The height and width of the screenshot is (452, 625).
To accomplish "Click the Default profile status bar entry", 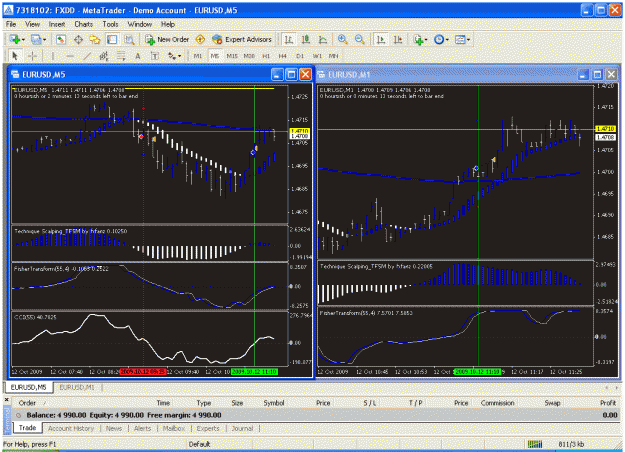I will (x=199, y=444).
